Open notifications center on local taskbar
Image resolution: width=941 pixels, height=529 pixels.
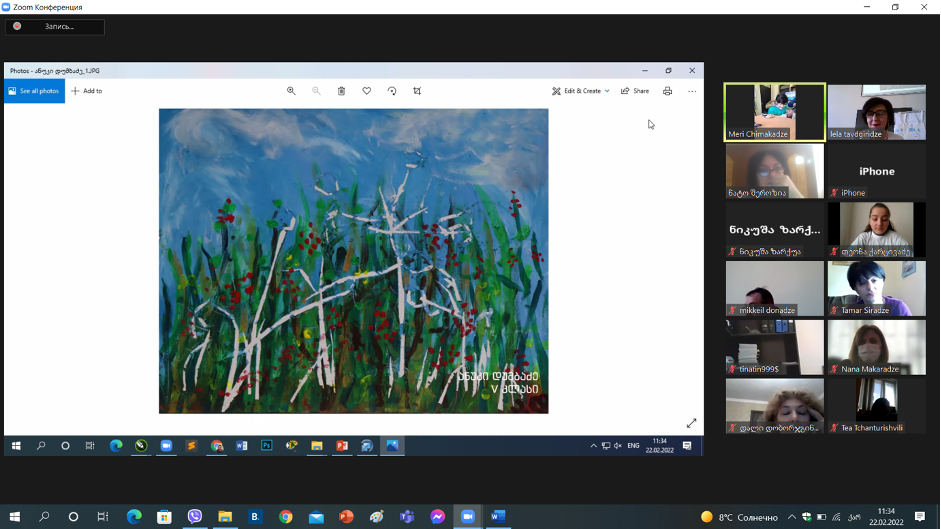click(920, 517)
